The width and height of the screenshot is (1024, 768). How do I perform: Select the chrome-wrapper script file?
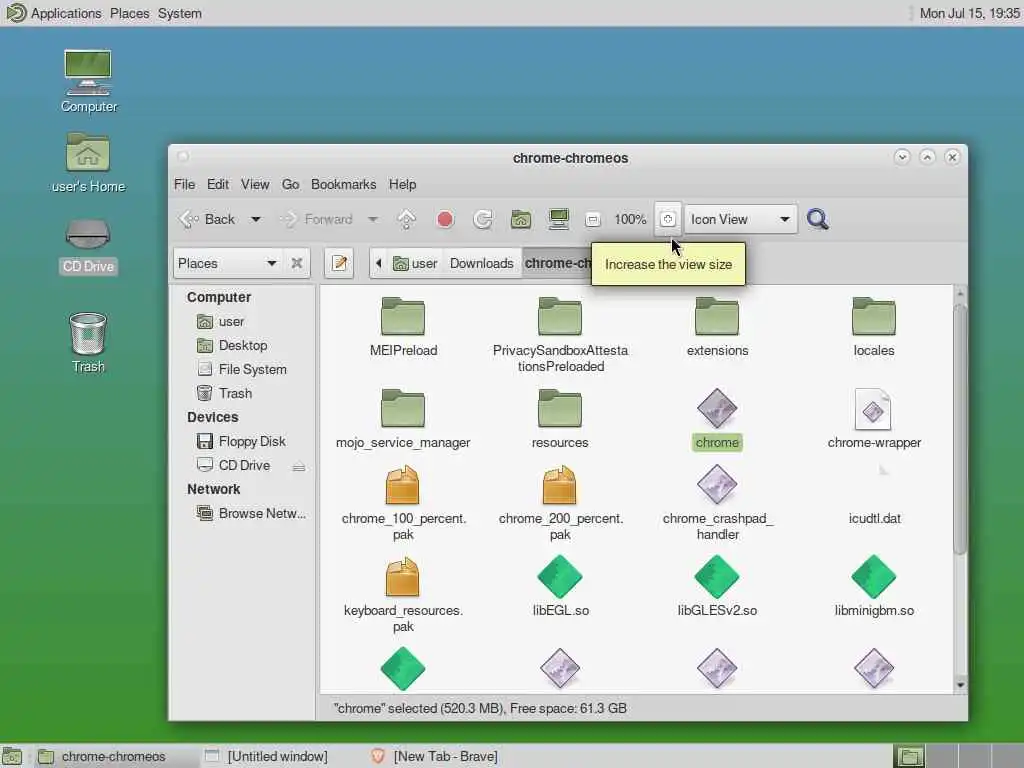point(874,419)
